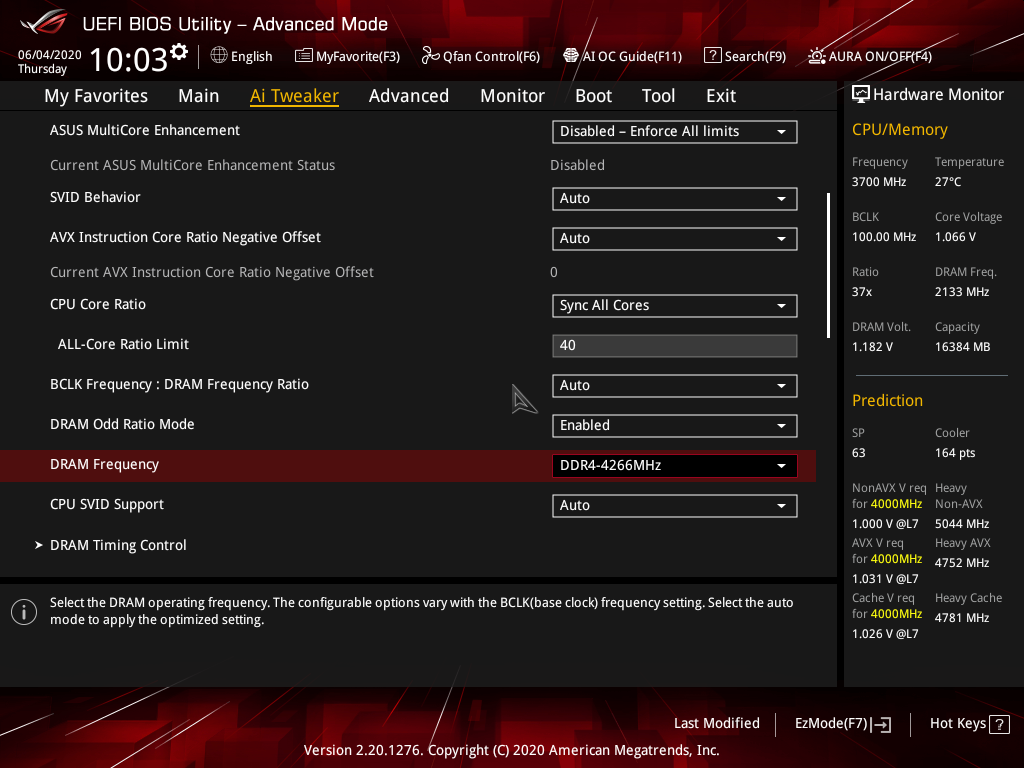Image resolution: width=1024 pixels, height=768 pixels.
Task: Click the Hardware Monitor panel icon
Action: coord(861,93)
